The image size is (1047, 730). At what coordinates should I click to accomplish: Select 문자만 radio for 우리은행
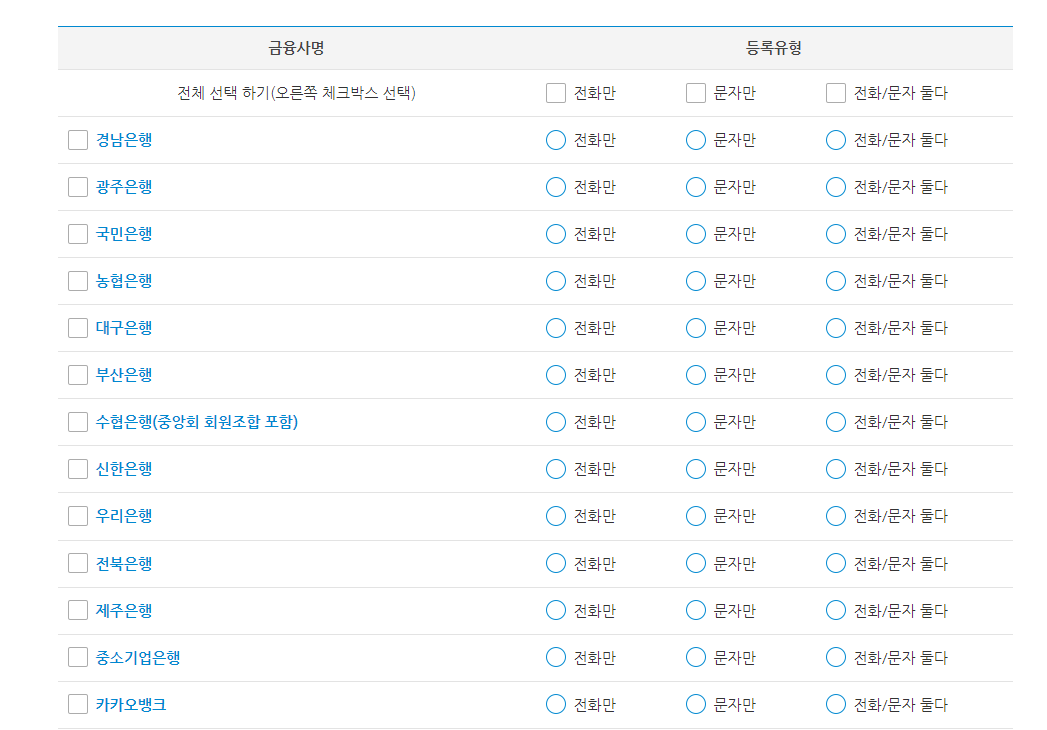point(696,516)
